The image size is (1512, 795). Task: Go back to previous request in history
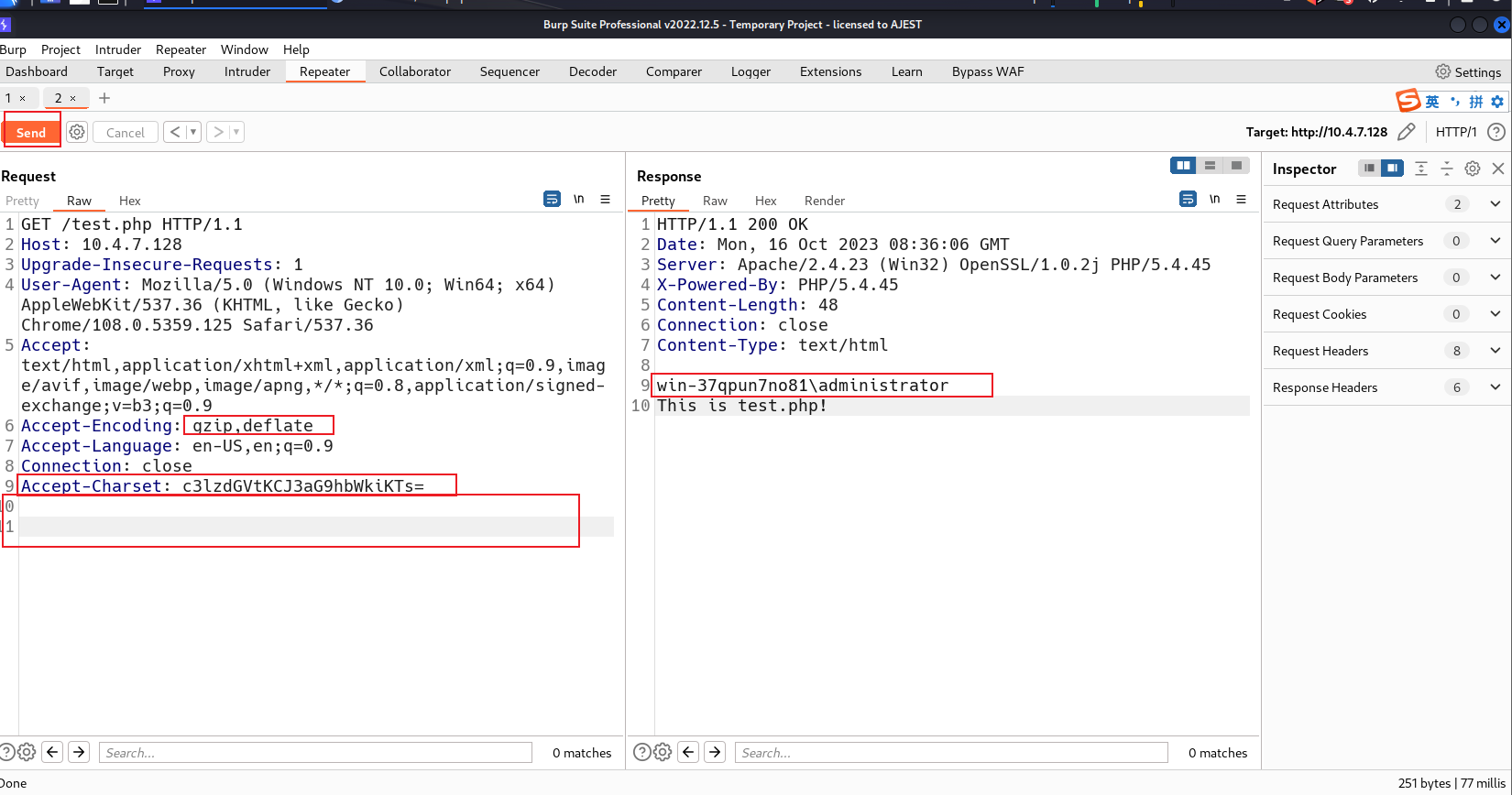175,132
